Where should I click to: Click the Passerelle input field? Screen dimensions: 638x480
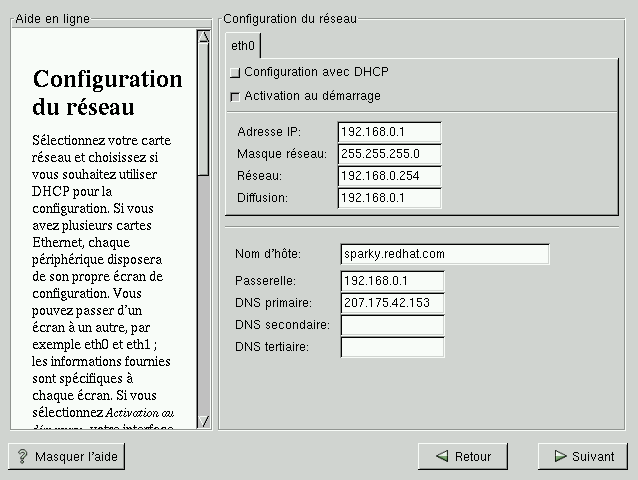pos(392,281)
